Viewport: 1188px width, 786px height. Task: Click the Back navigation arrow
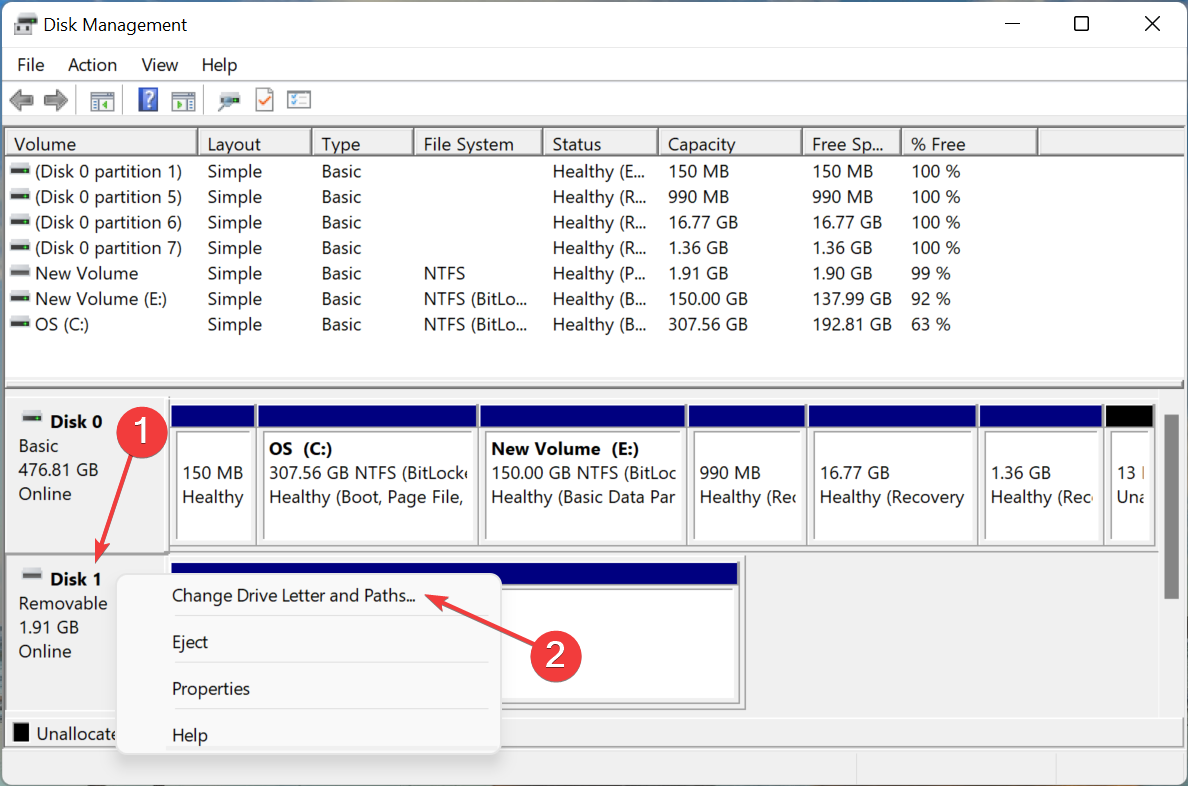click(21, 99)
